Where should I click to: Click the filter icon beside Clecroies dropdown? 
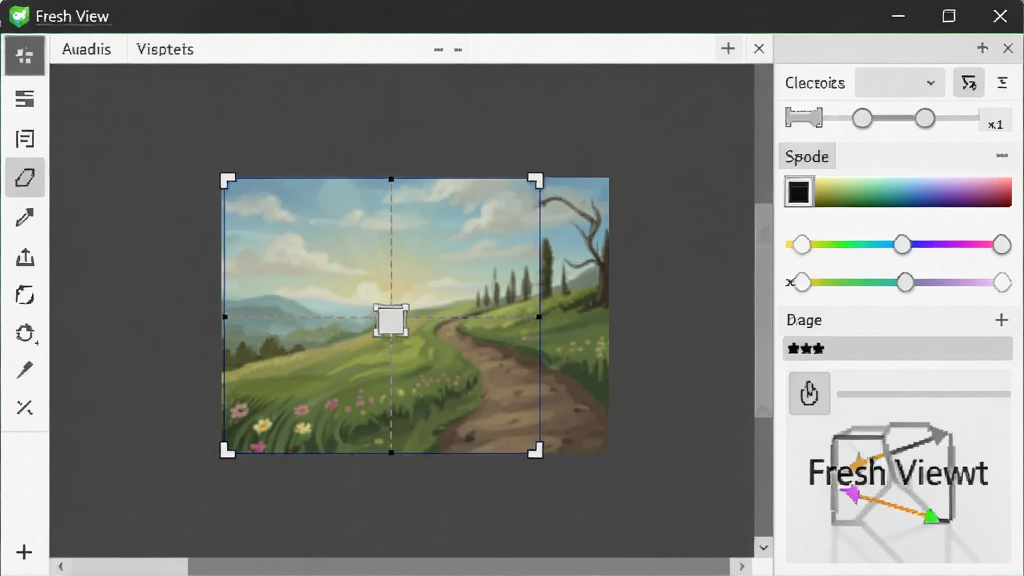(x=968, y=83)
